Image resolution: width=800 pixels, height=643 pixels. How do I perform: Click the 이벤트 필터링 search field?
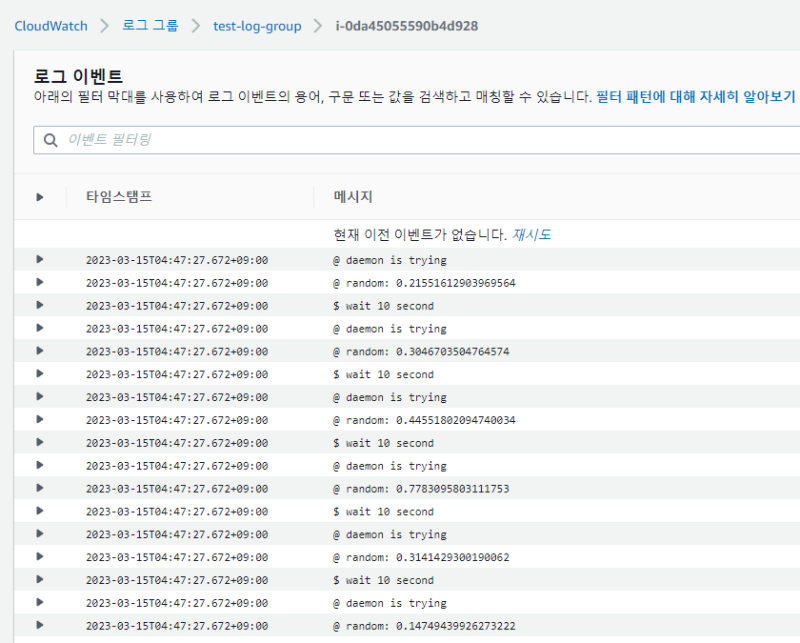click(x=420, y=140)
